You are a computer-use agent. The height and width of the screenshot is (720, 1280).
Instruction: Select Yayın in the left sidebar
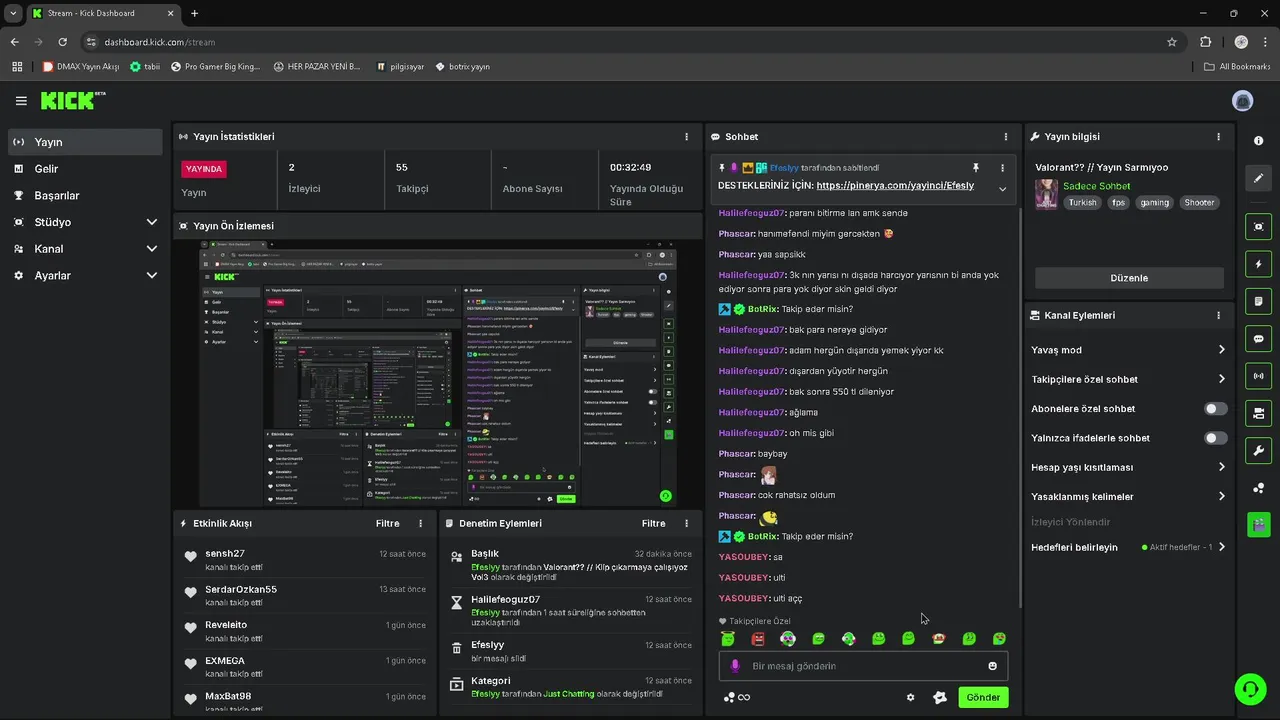coord(85,142)
